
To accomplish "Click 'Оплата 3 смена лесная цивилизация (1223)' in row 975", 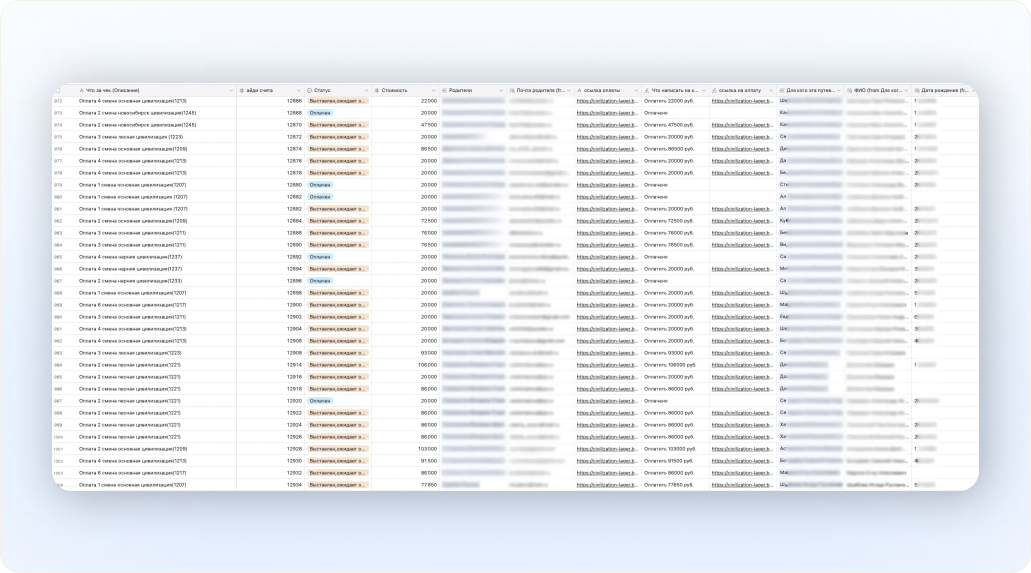I will pos(131,137).
